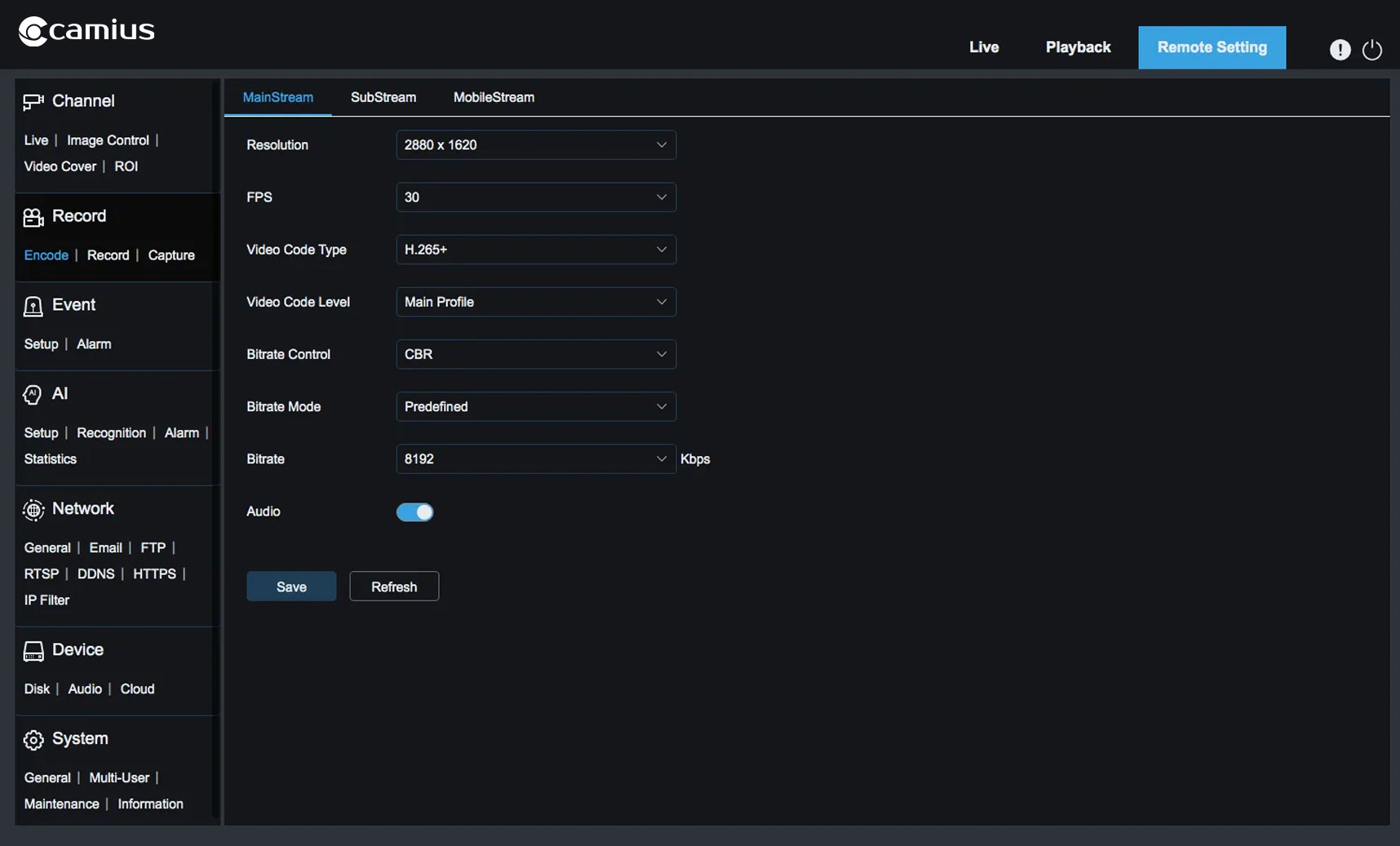Expand the Bitrate 8192 dropdown
Image resolution: width=1400 pixels, height=846 pixels.
point(535,459)
